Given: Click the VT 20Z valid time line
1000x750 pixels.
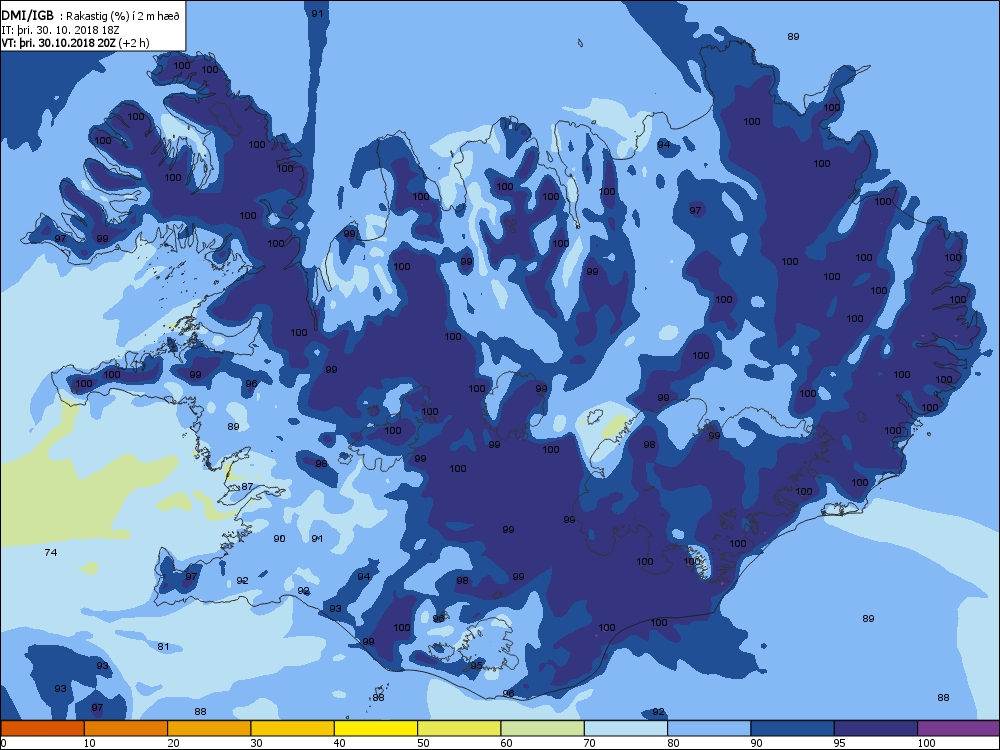Looking at the screenshot, I should point(75,43).
